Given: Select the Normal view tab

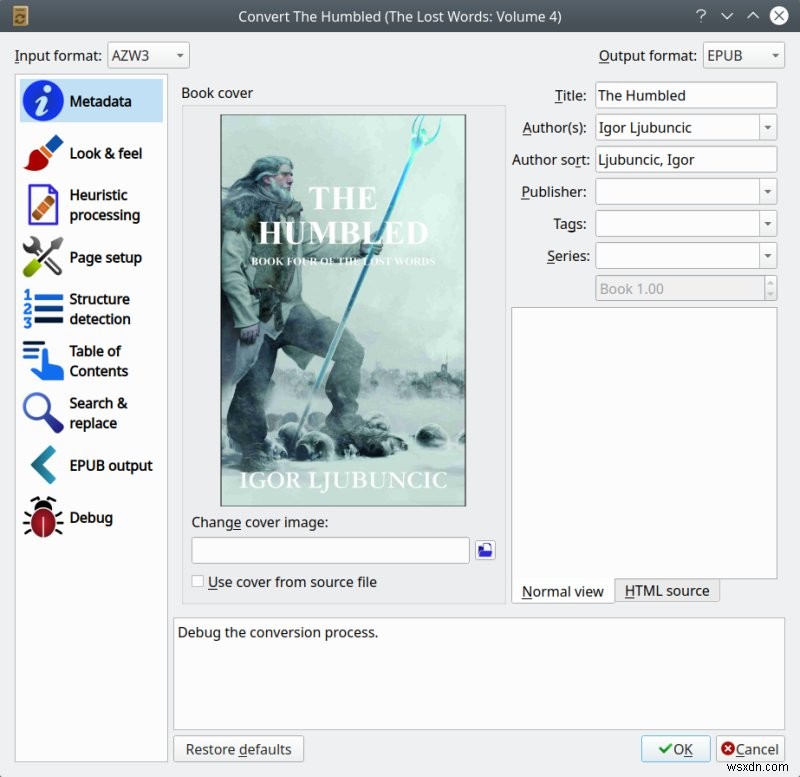Looking at the screenshot, I should pyautogui.click(x=562, y=591).
